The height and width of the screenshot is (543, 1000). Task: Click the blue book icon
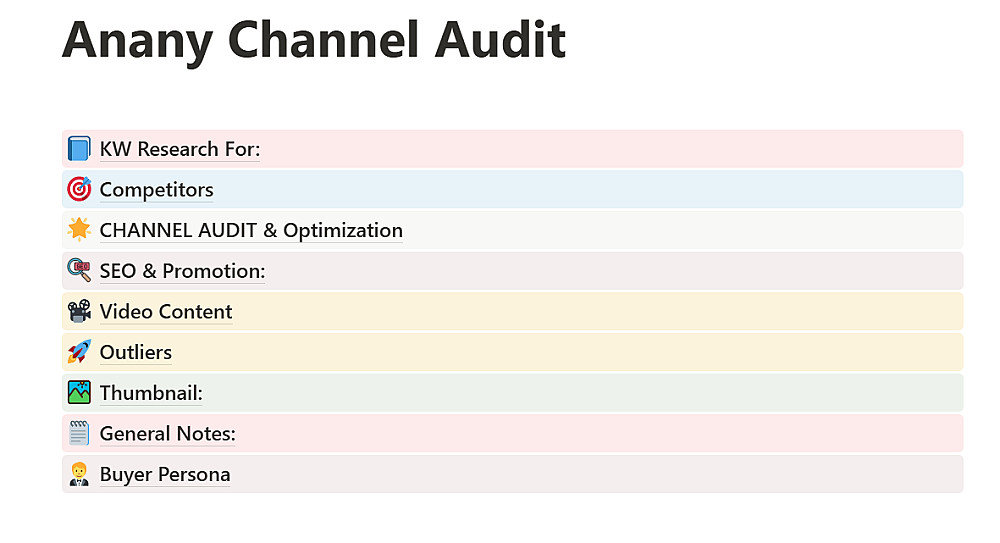79,149
